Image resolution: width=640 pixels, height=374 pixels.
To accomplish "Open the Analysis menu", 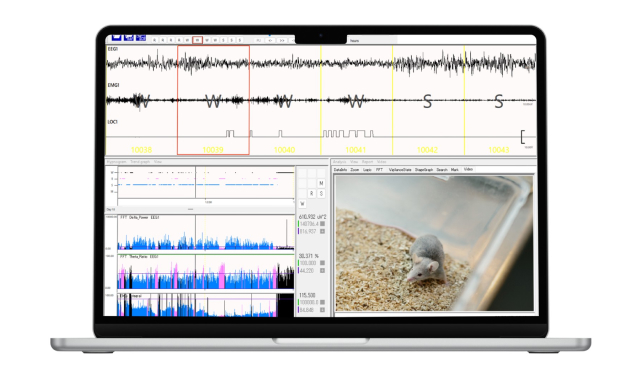I will click(340, 162).
